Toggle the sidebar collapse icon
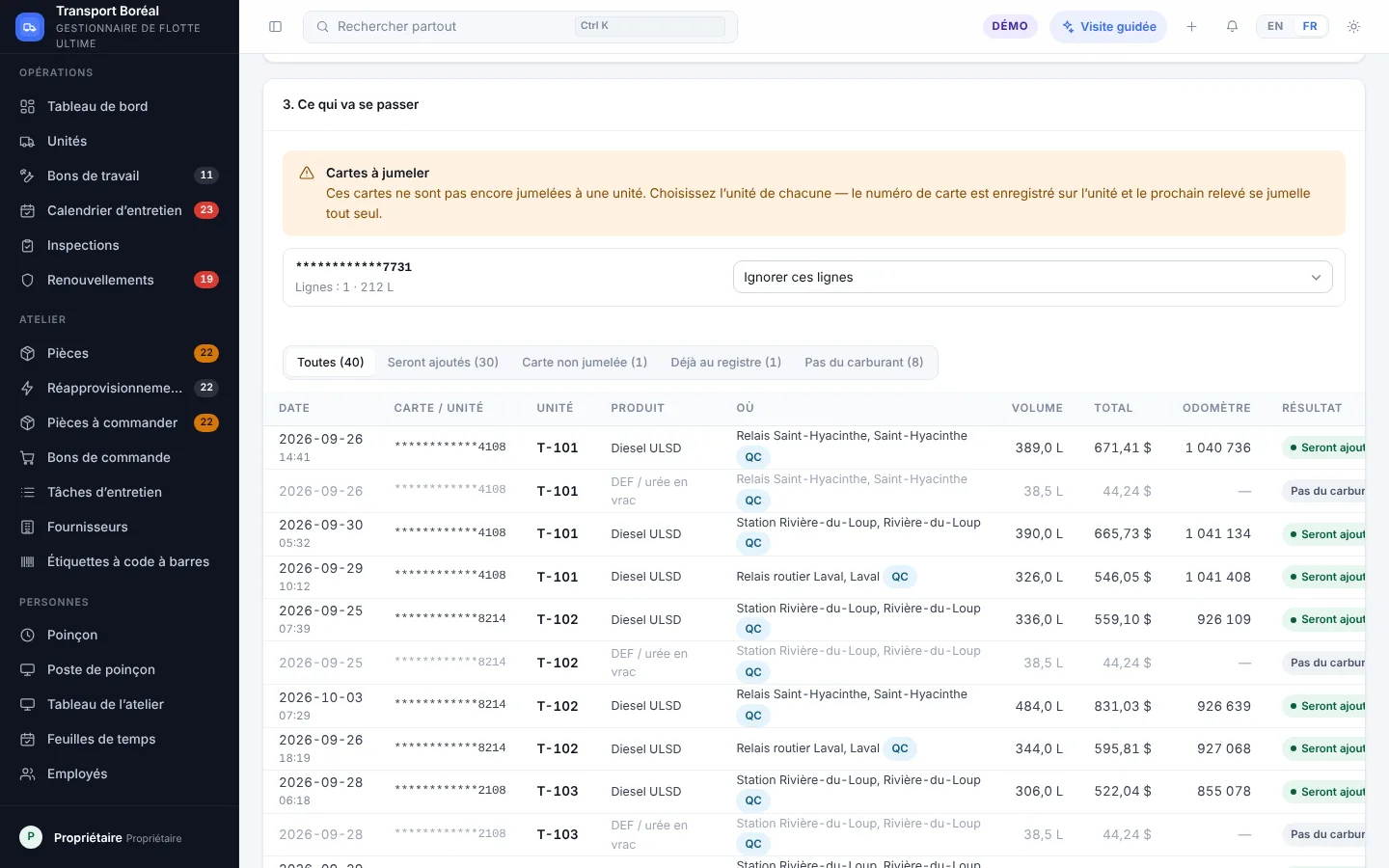Image resolution: width=1389 pixels, height=868 pixels. [x=275, y=27]
